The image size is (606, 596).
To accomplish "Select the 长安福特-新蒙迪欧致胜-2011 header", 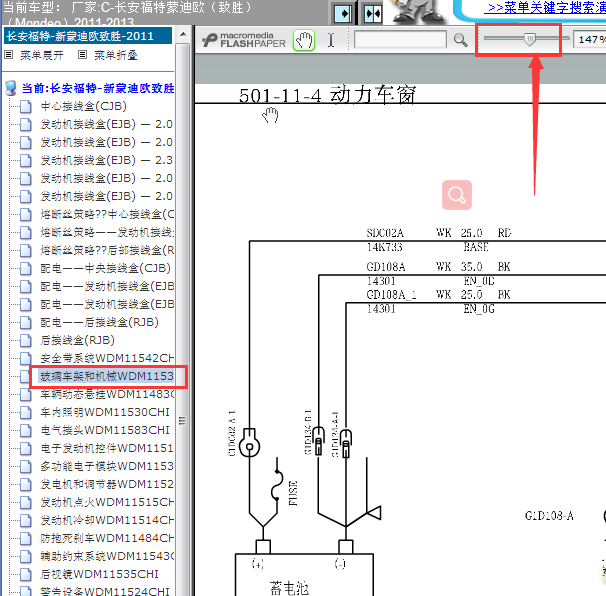I will (88, 36).
